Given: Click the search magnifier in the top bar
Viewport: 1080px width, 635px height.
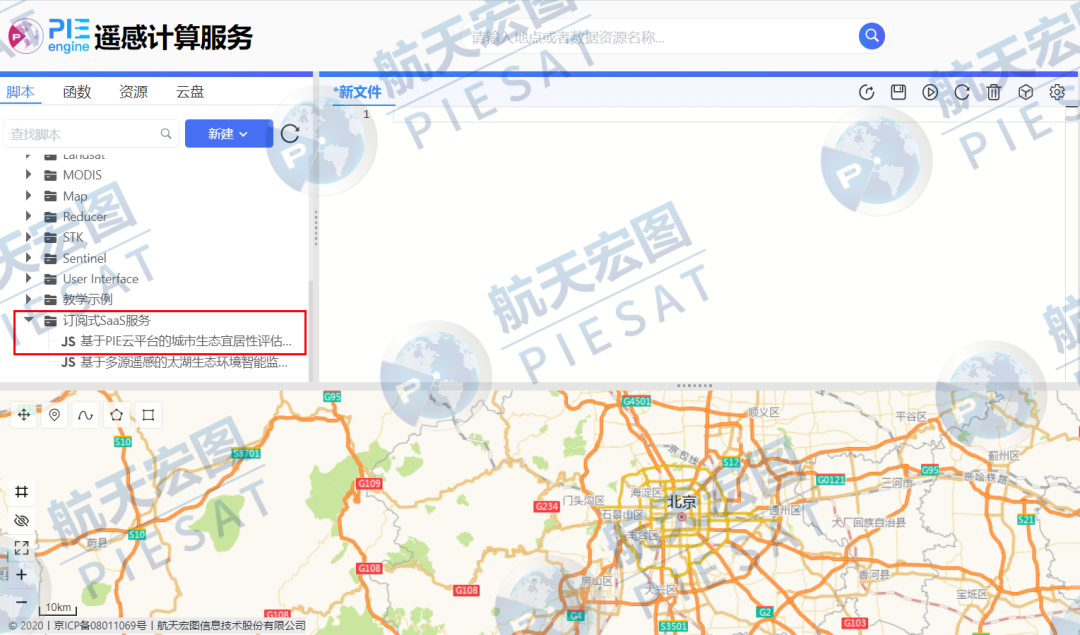Looking at the screenshot, I should [x=871, y=36].
